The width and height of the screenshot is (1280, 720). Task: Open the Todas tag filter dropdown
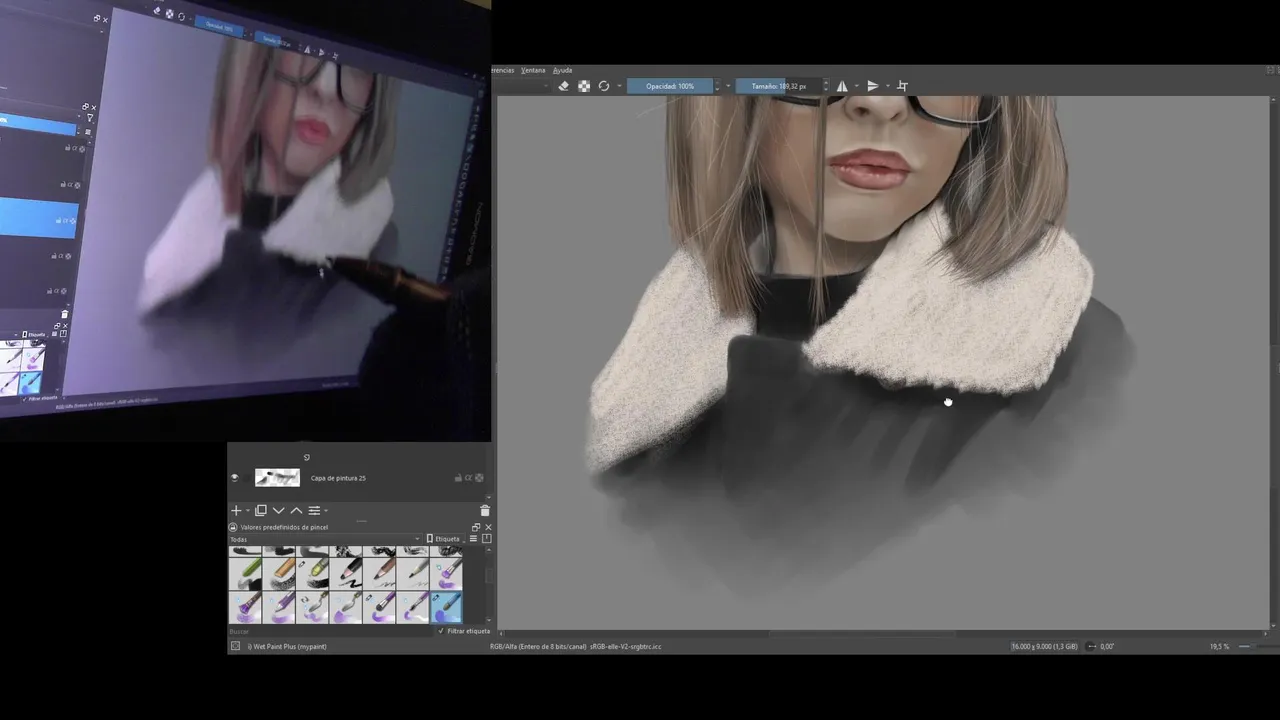point(325,539)
